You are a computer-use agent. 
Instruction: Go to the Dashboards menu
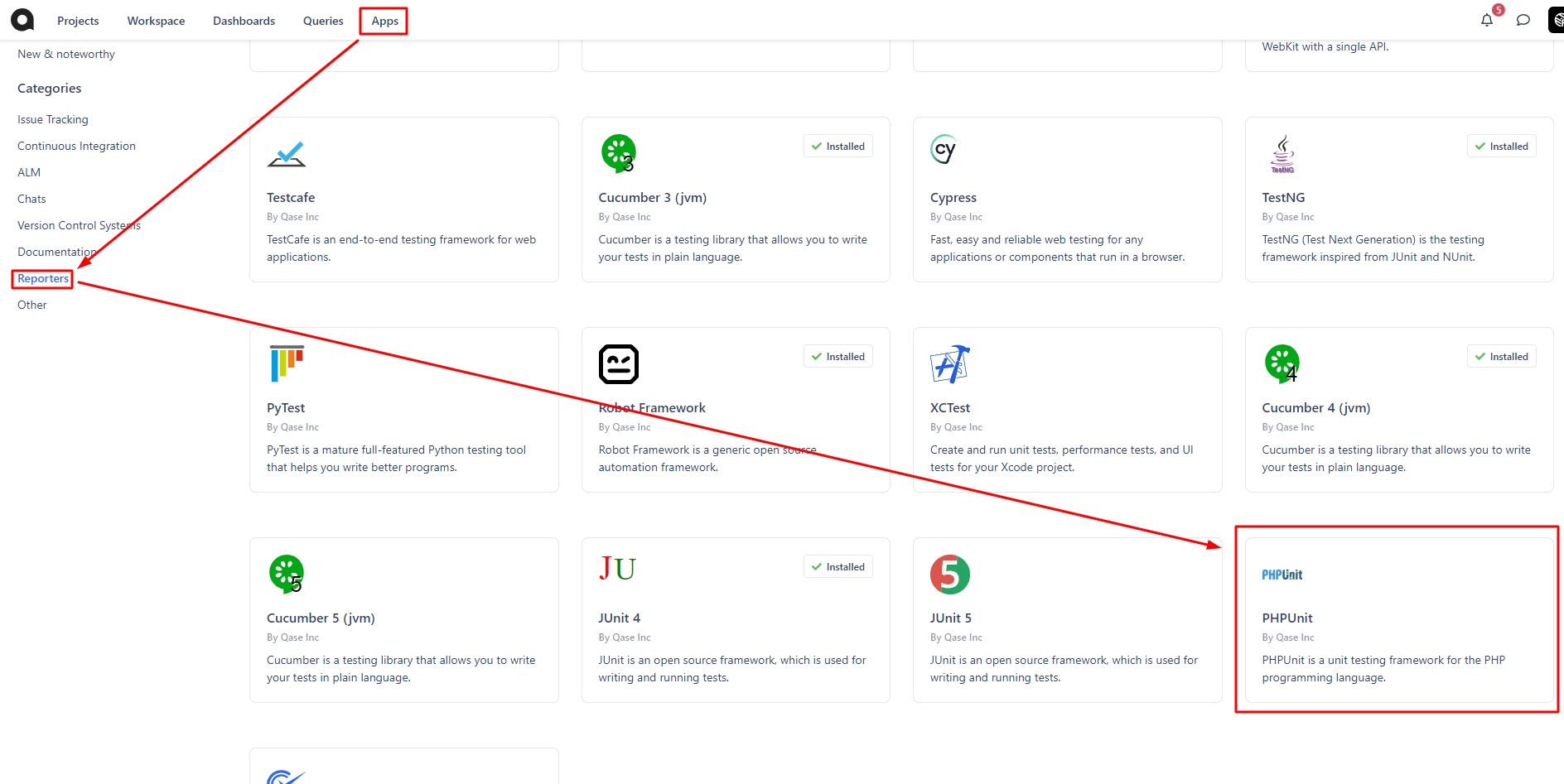pos(244,21)
